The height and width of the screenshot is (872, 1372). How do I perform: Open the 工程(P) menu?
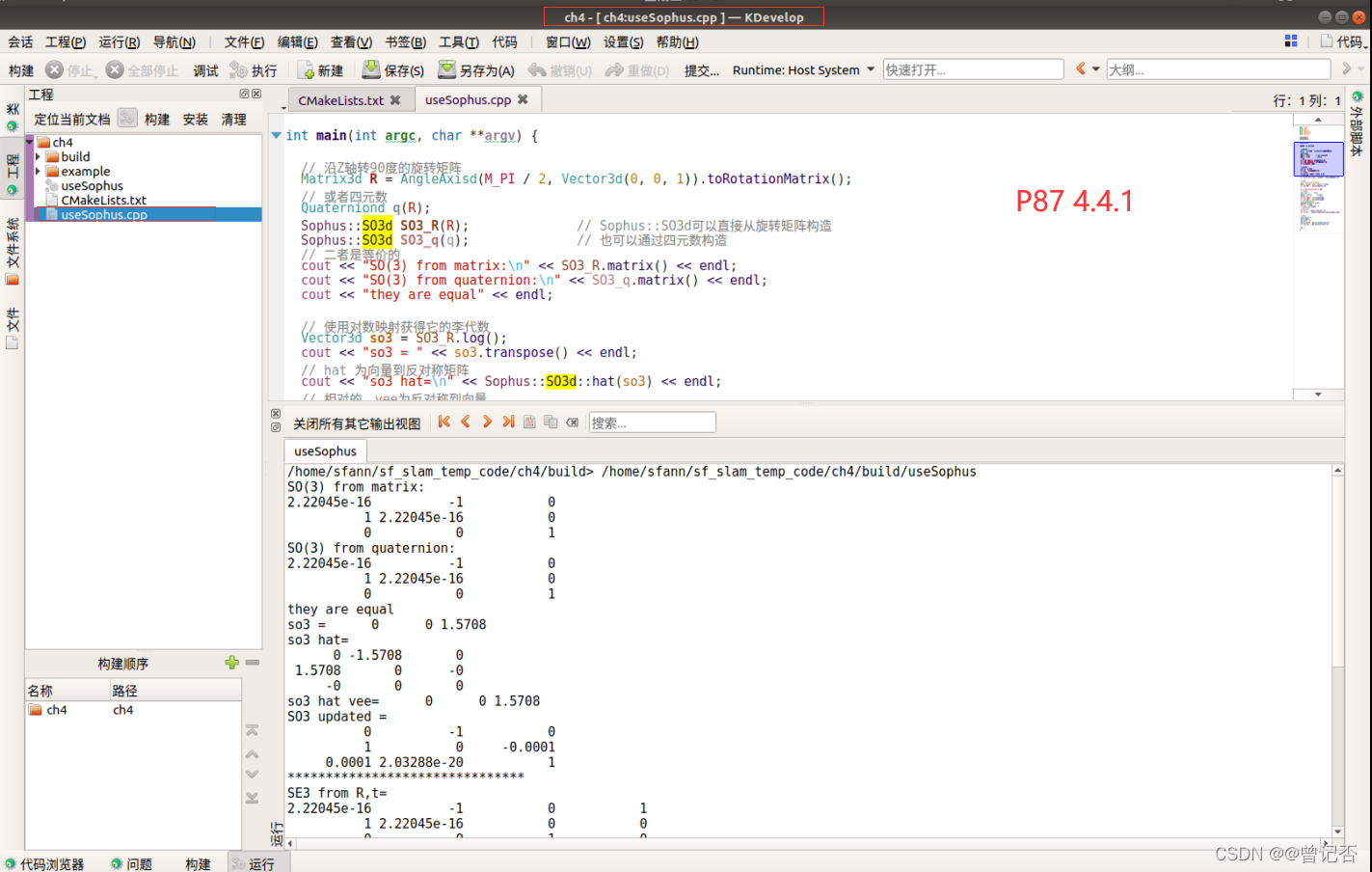point(66,41)
